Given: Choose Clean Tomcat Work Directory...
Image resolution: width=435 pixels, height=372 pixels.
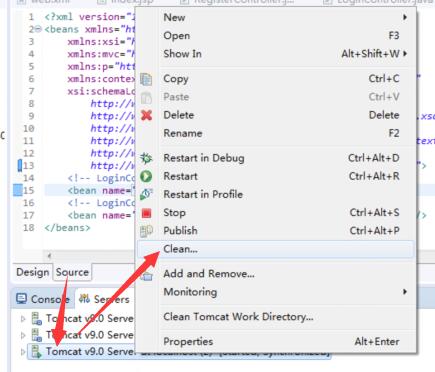Looking at the screenshot, I should (x=238, y=317).
